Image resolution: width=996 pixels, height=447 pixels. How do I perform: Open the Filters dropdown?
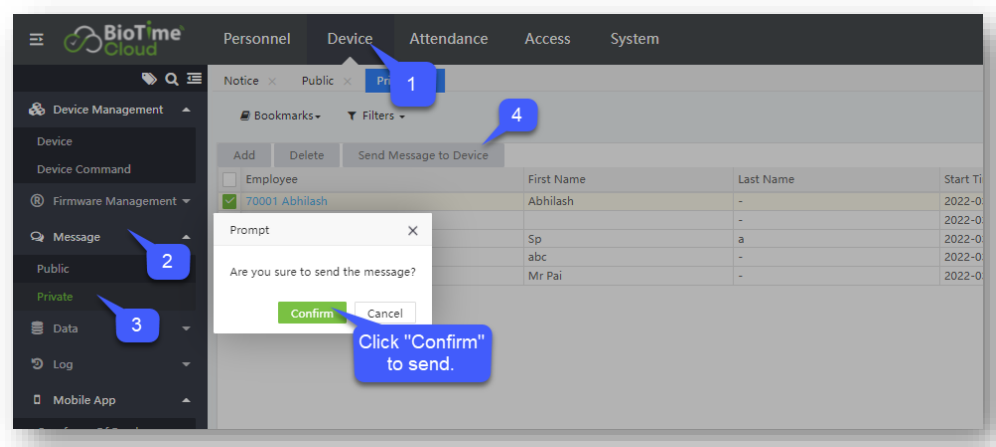(x=376, y=116)
